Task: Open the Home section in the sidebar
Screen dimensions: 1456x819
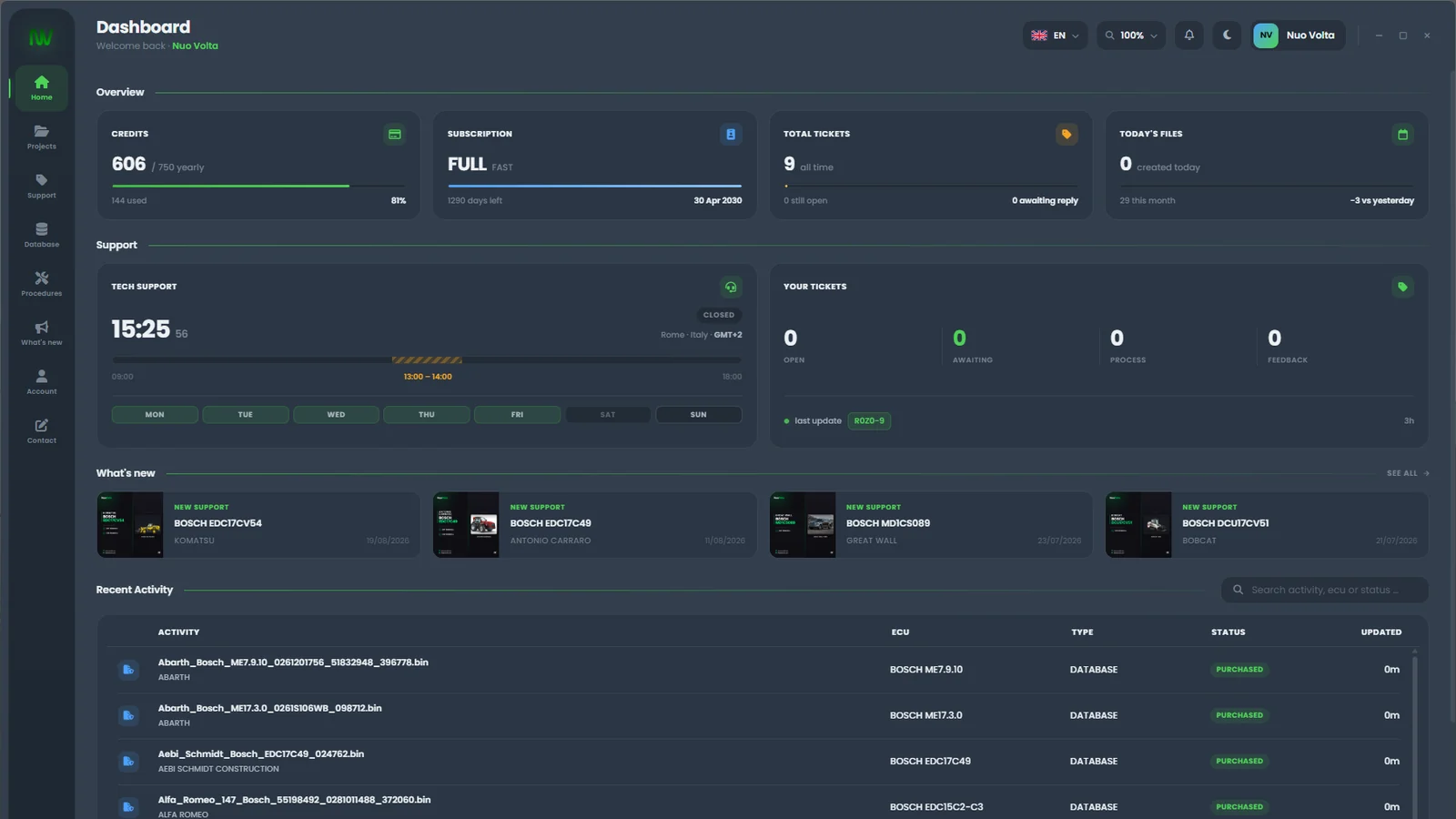Action: click(x=42, y=87)
